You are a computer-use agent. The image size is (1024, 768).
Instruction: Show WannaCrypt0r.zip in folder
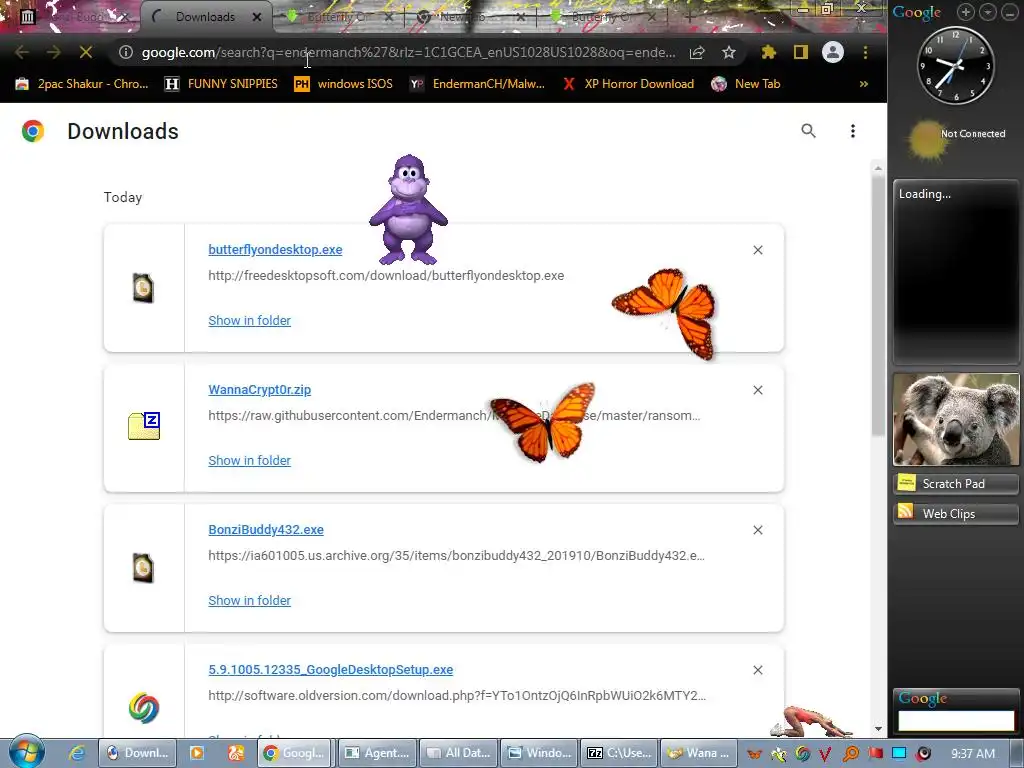tap(249, 460)
